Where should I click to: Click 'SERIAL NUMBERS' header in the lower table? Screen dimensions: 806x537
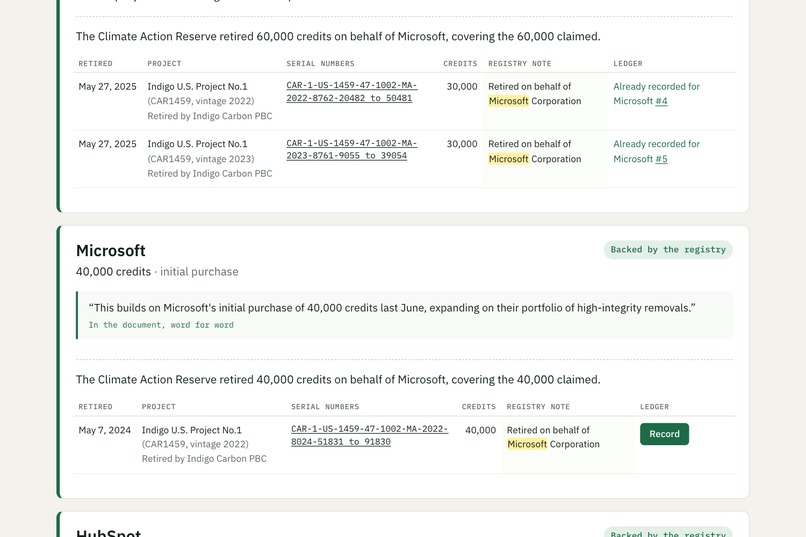(x=325, y=406)
